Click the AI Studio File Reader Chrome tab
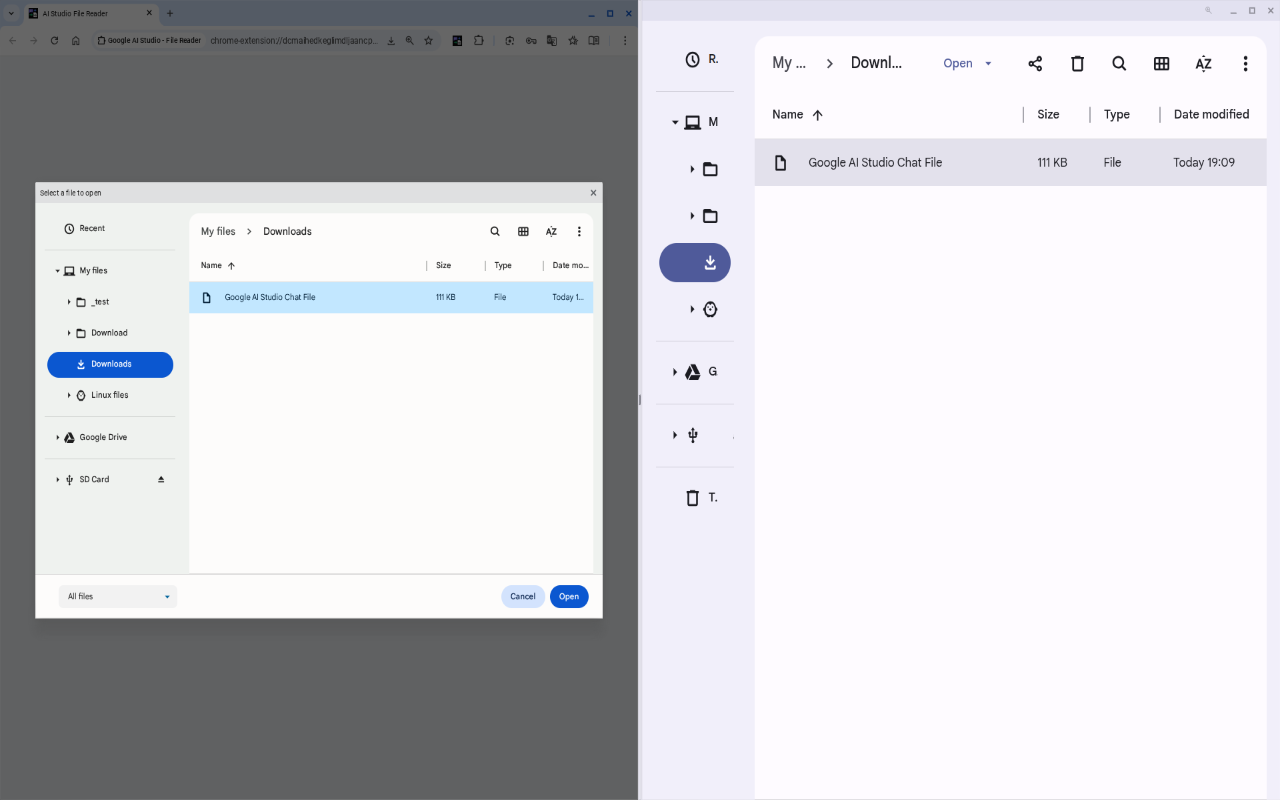The image size is (1280, 800). tap(90, 14)
